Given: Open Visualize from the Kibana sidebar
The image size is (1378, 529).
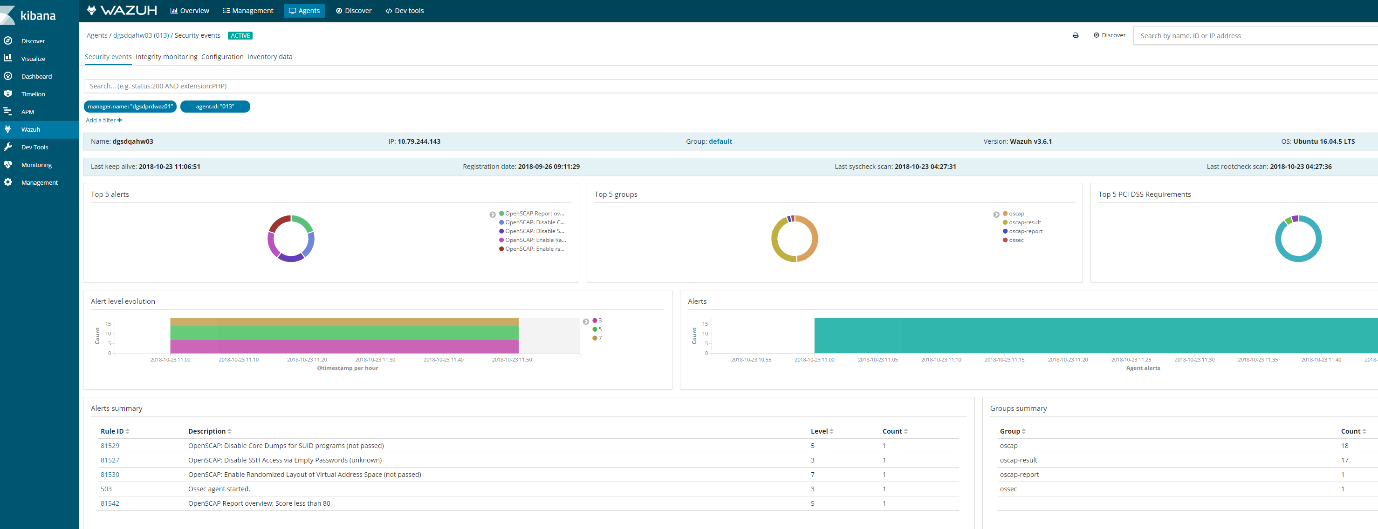Looking at the screenshot, I should 34,58.
